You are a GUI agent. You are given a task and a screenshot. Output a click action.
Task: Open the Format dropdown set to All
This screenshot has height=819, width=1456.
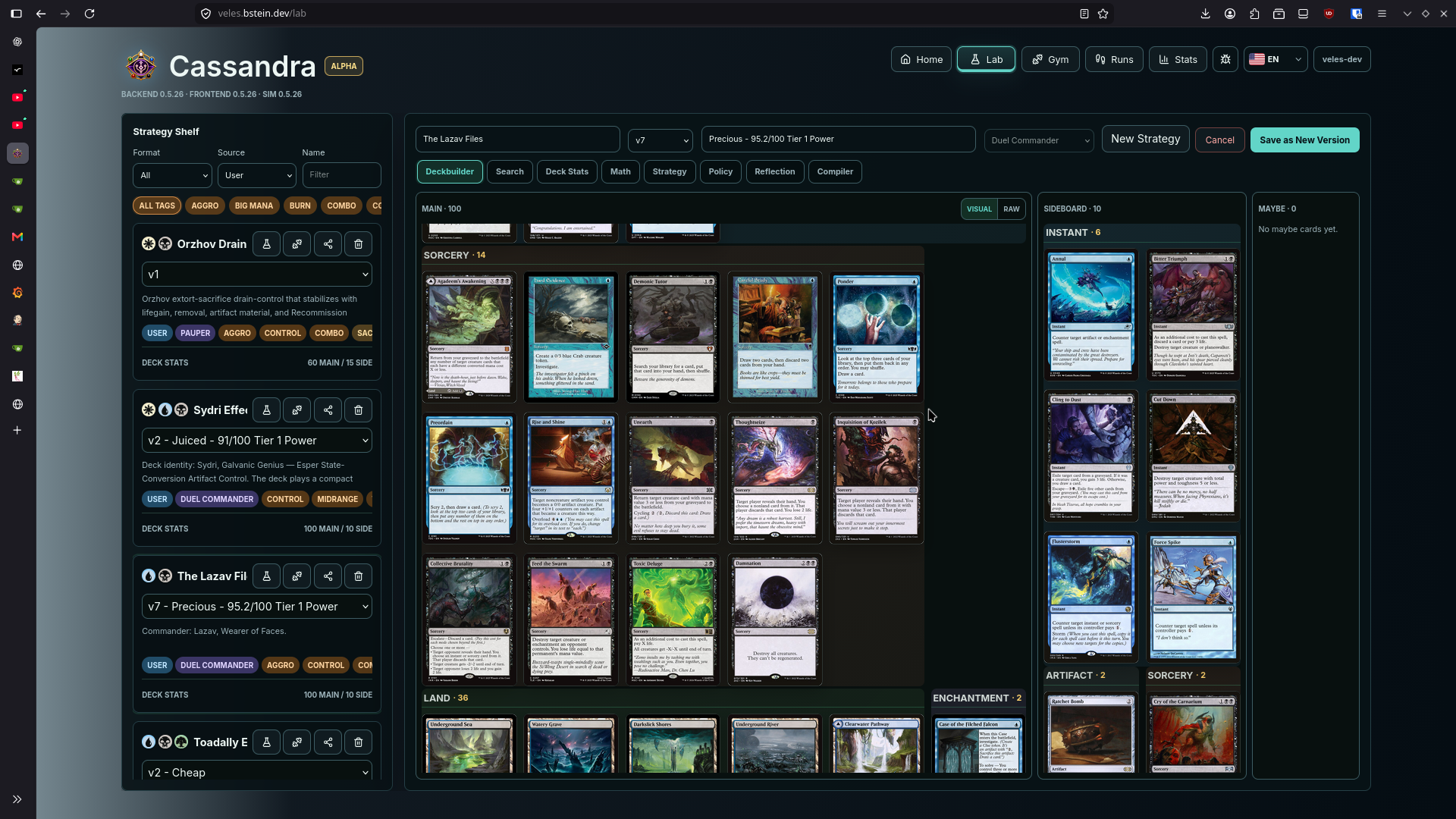[x=173, y=175]
